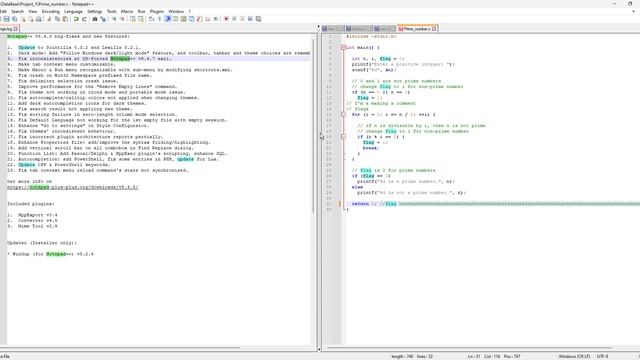640x360 pixels.
Task: Click the Undo toolbar icon
Action: (76, 19)
